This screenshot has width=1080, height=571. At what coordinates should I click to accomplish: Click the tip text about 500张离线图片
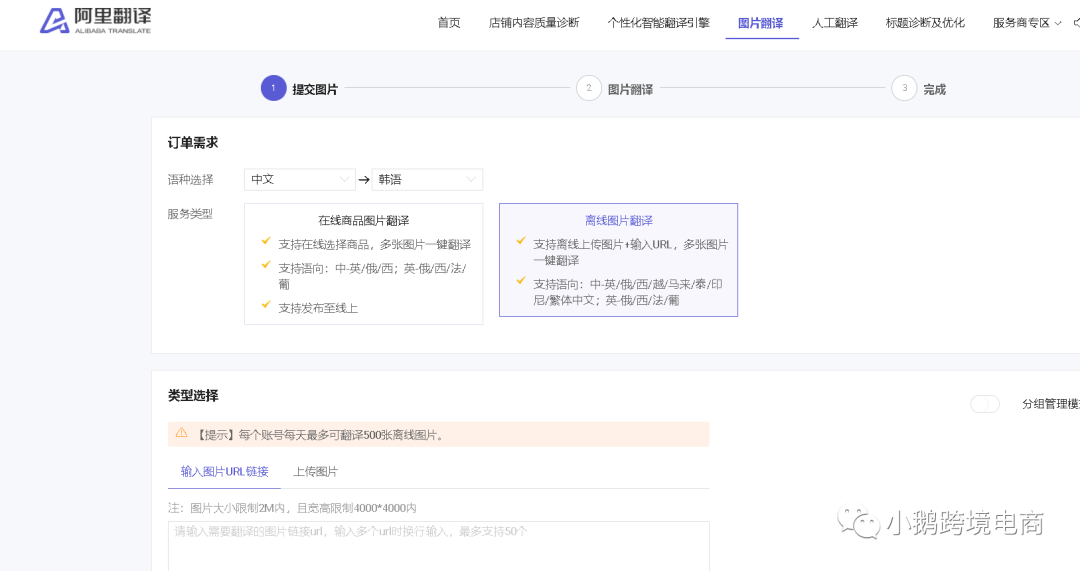321,435
